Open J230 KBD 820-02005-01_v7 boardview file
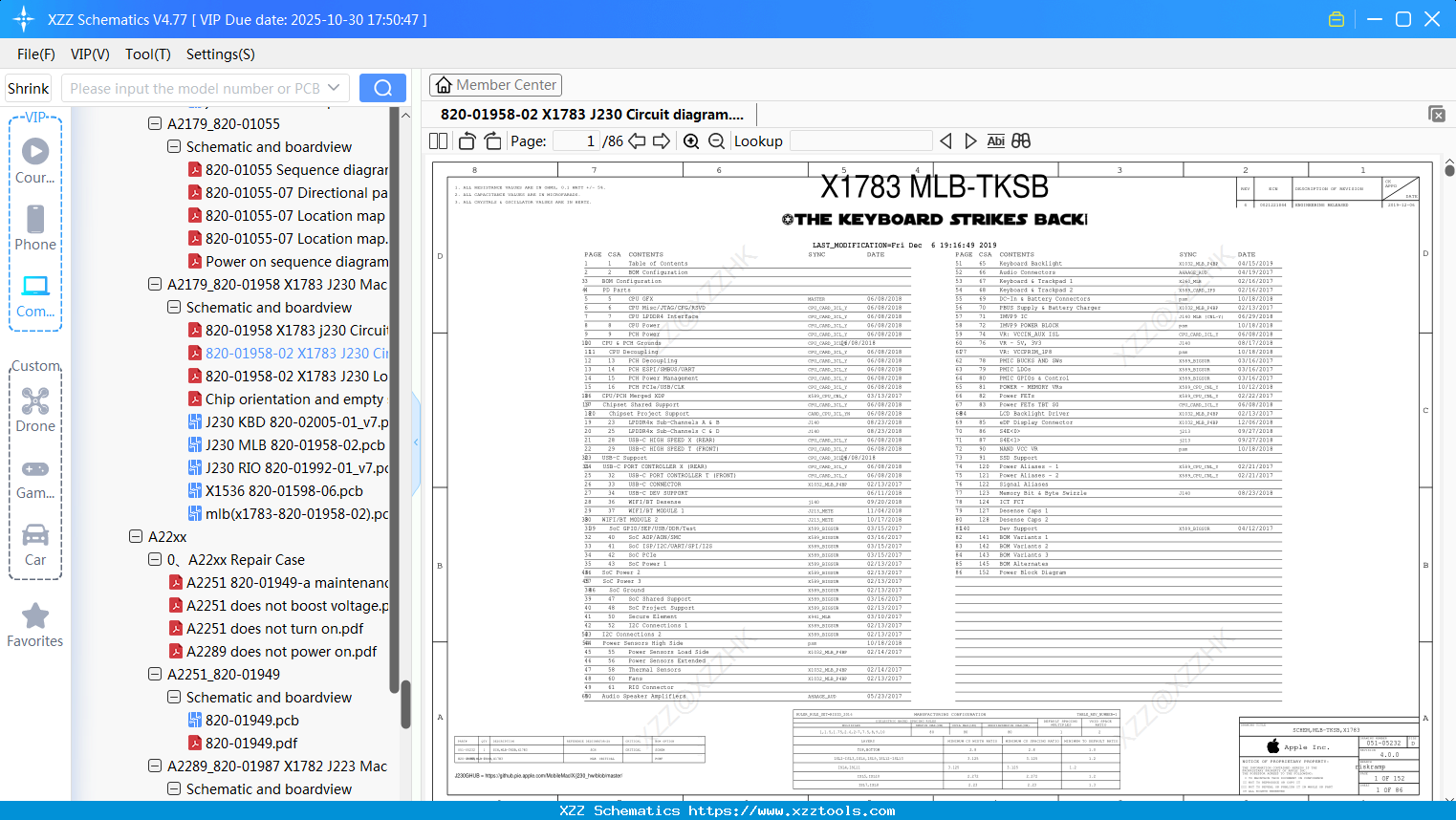Image resolution: width=1456 pixels, height=820 pixels. point(288,421)
